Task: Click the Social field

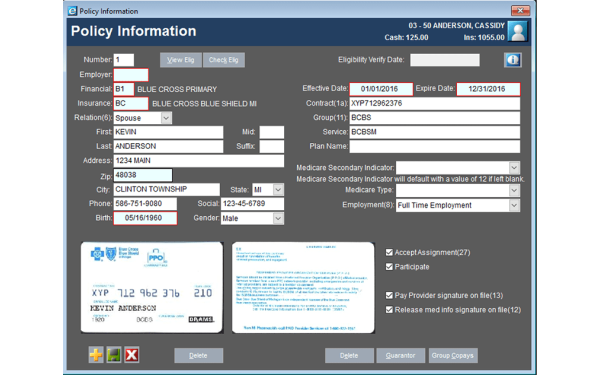Action: coord(253,204)
